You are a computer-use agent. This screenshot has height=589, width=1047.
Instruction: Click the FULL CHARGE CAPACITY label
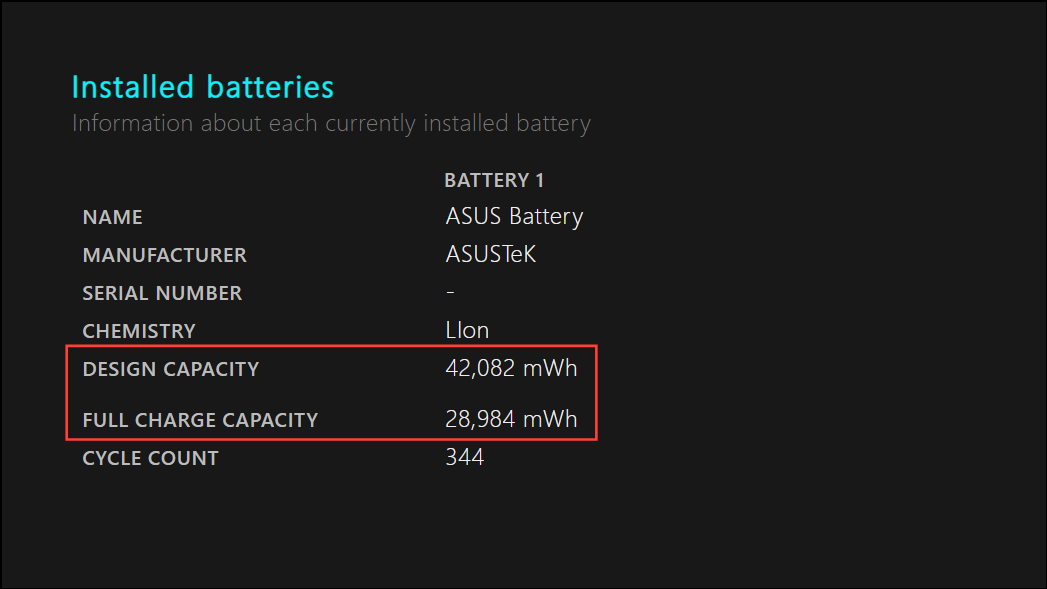click(200, 420)
